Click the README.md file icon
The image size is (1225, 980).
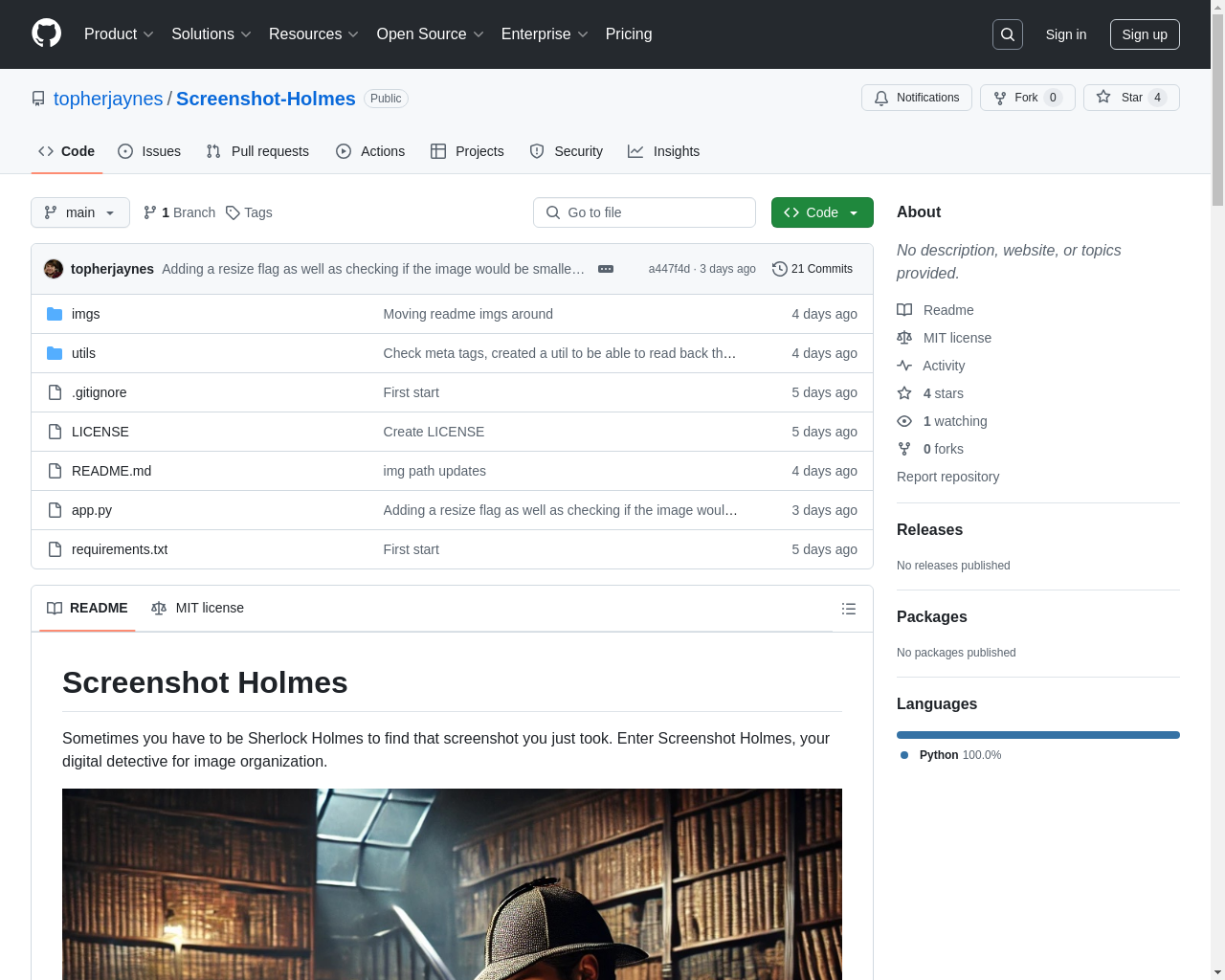55,471
